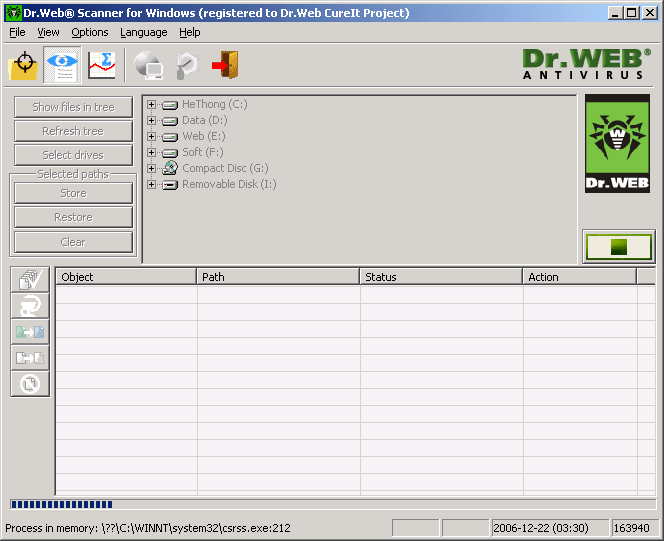Open the report view eye icon
Image resolution: width=664 pixels, height=541 pixels.
62,65
